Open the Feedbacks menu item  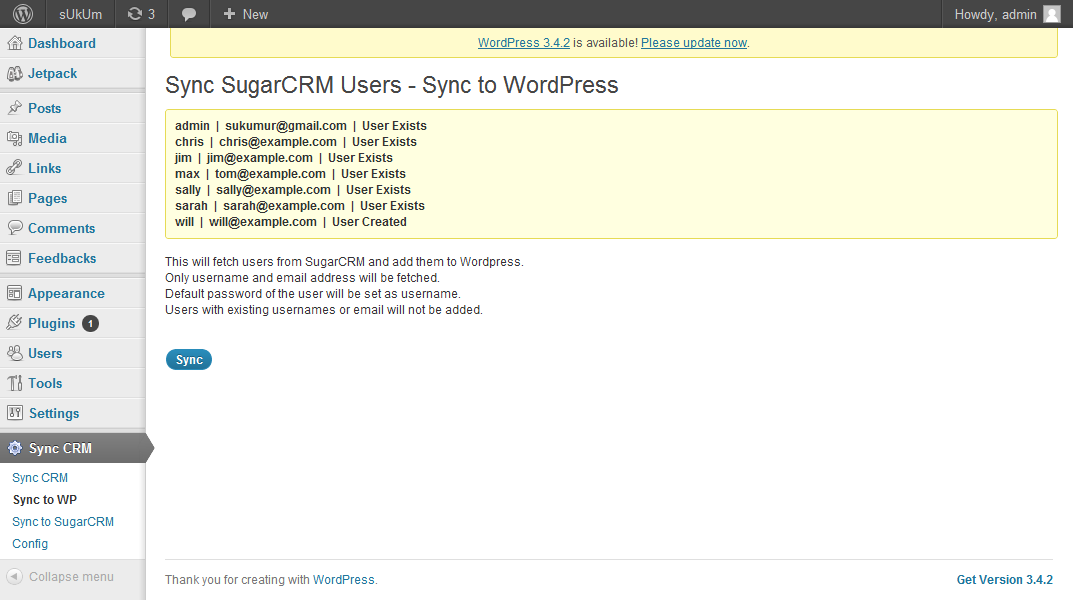pyautogui.click(x=62, y=258)
